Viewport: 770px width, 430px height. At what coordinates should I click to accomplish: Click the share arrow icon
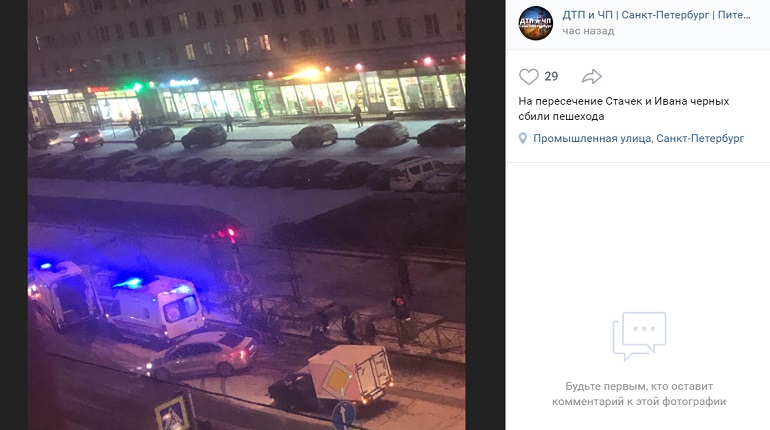(591, 77)
